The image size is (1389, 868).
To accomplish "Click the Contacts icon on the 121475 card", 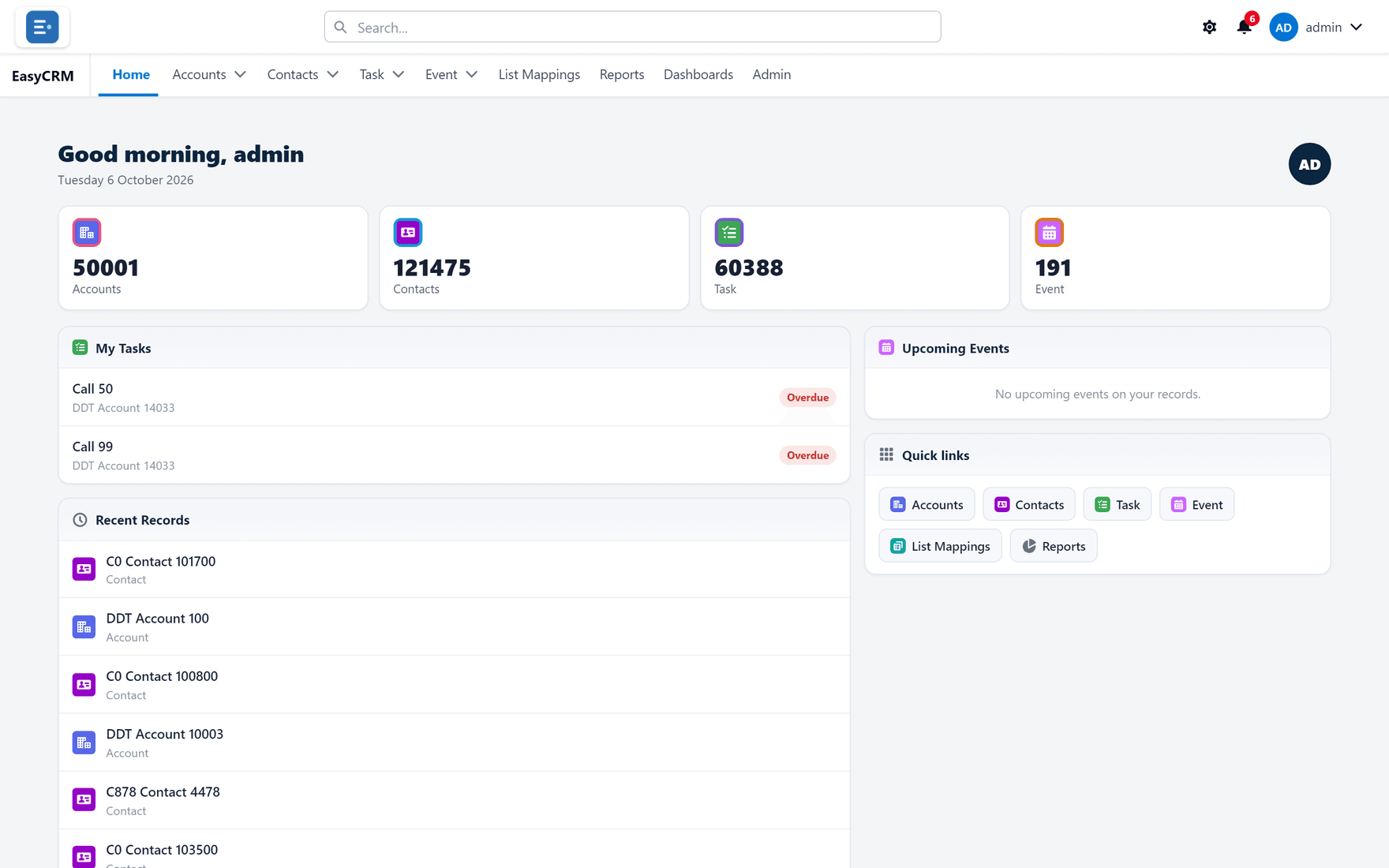I will coord(408,233).
